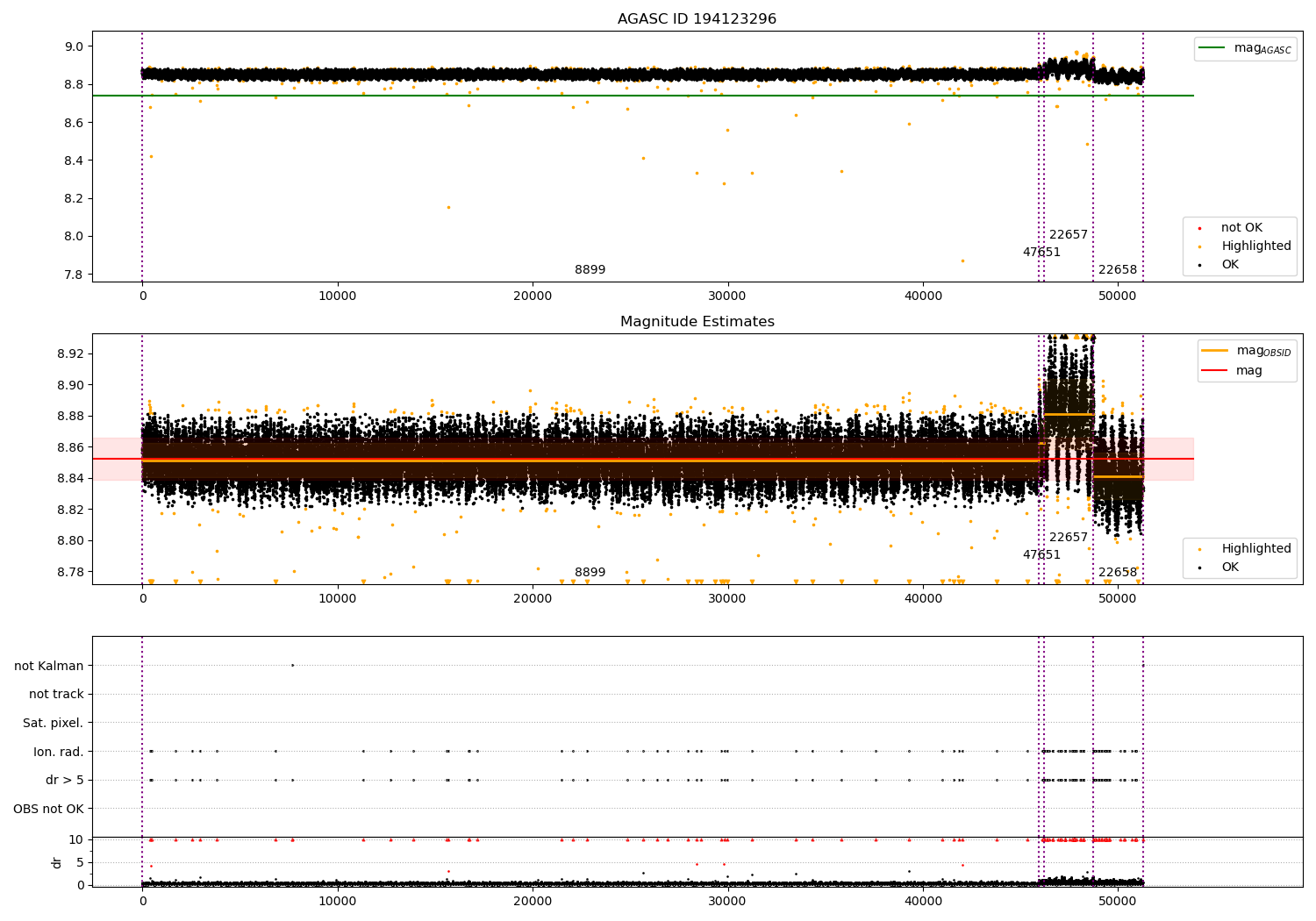Click the Magnitude Estimates subplot title

pyautogui.click(x=697, y=322)
